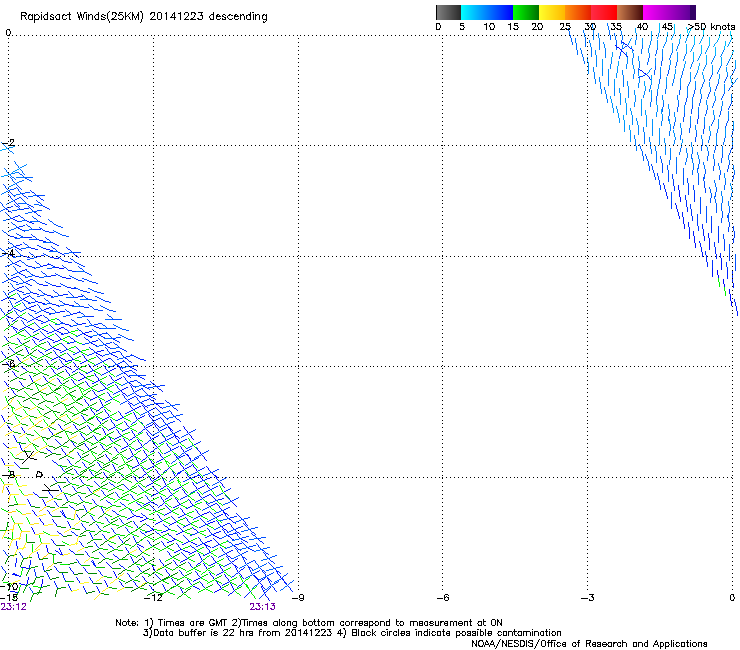Click the "-9" longitude axis label

(298, 598)
